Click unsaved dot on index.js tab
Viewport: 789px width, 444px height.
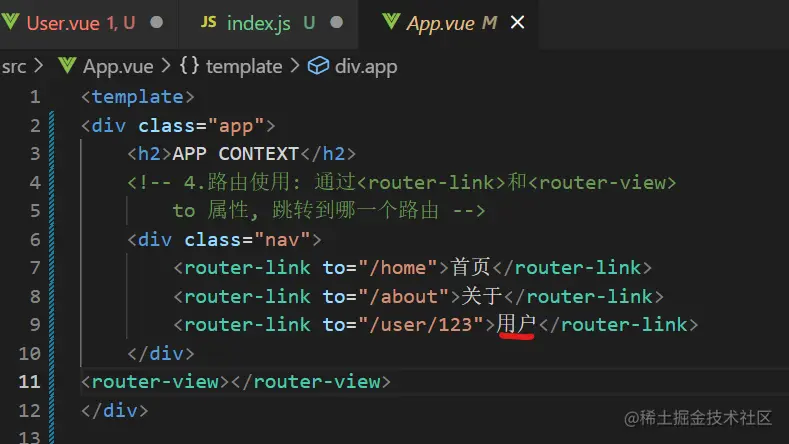(x=337, y=22)
